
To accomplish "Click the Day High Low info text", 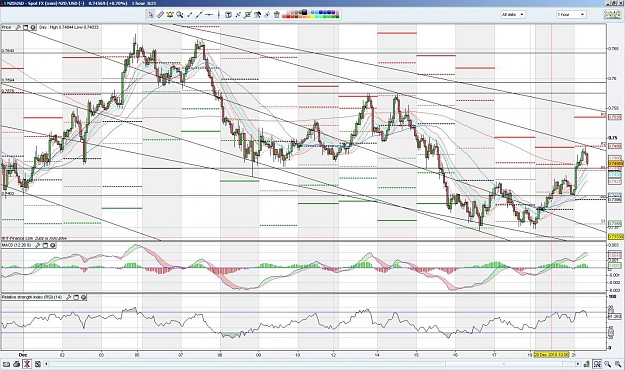I will click(69, 27).
